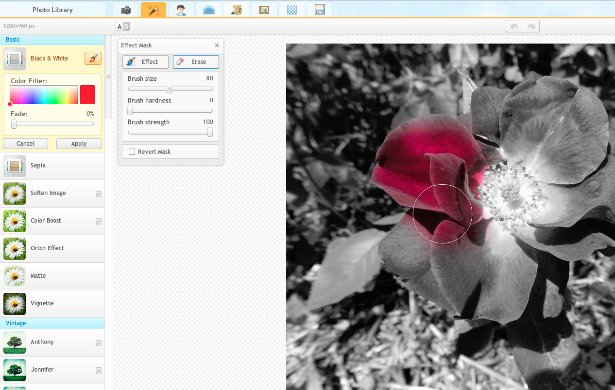Screen dimensions: 615x390
Task: Choose the Vignette effect
Action: click(52, 303)
